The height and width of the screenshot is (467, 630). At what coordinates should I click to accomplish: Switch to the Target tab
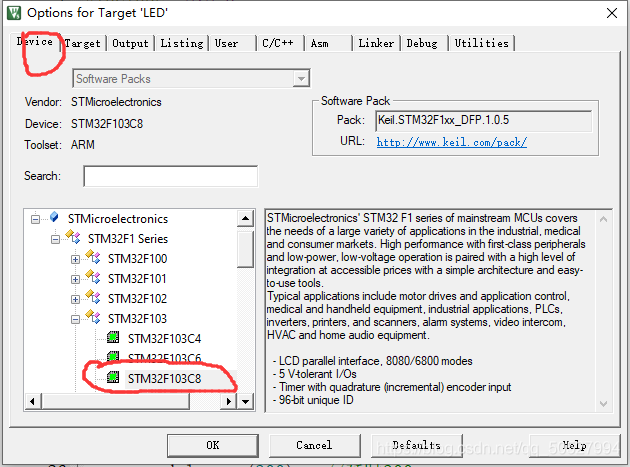tap(83, 43)
